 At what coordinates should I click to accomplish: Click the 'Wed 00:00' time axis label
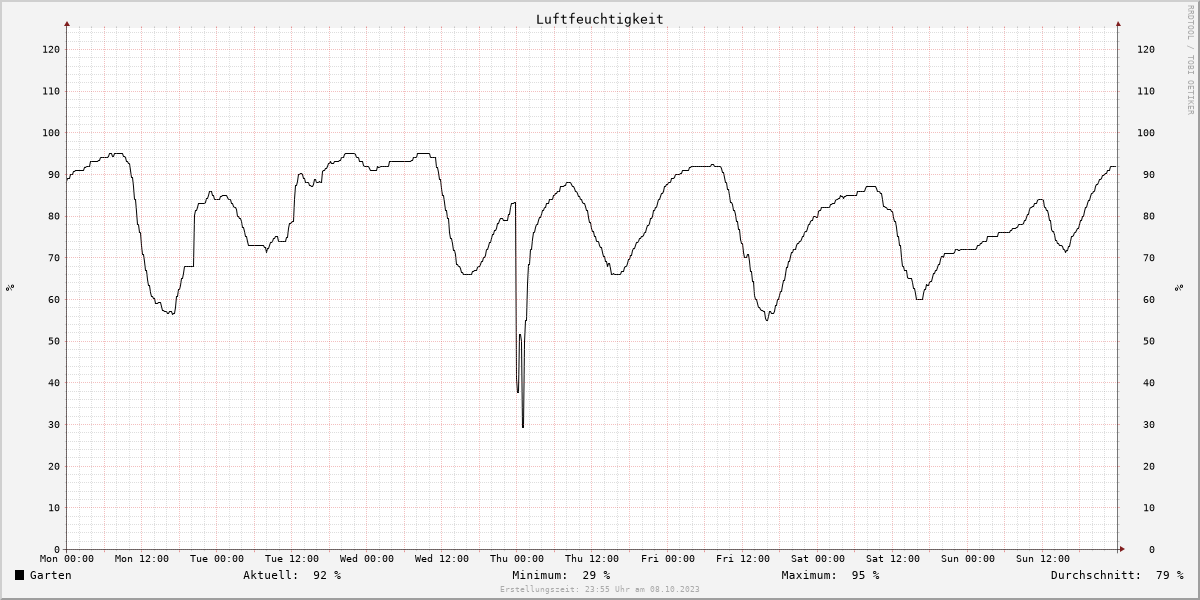coord(367,559)
